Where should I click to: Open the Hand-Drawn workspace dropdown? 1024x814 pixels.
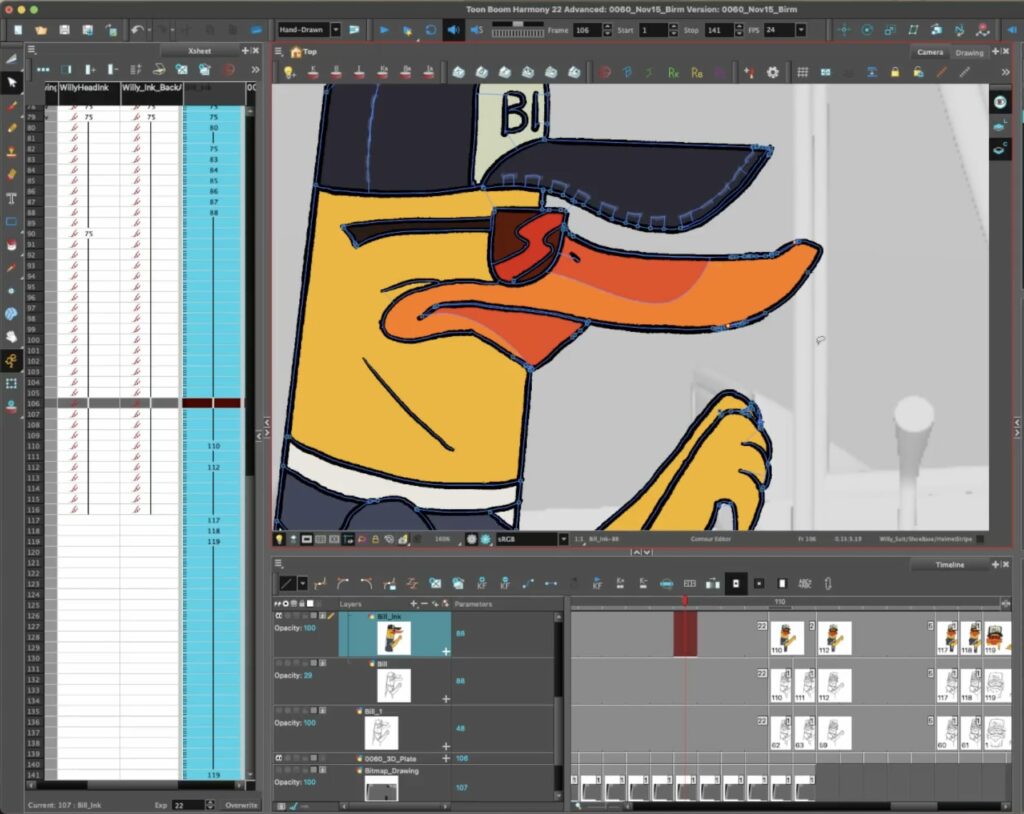pyautogui.click(x=336, y=30)
